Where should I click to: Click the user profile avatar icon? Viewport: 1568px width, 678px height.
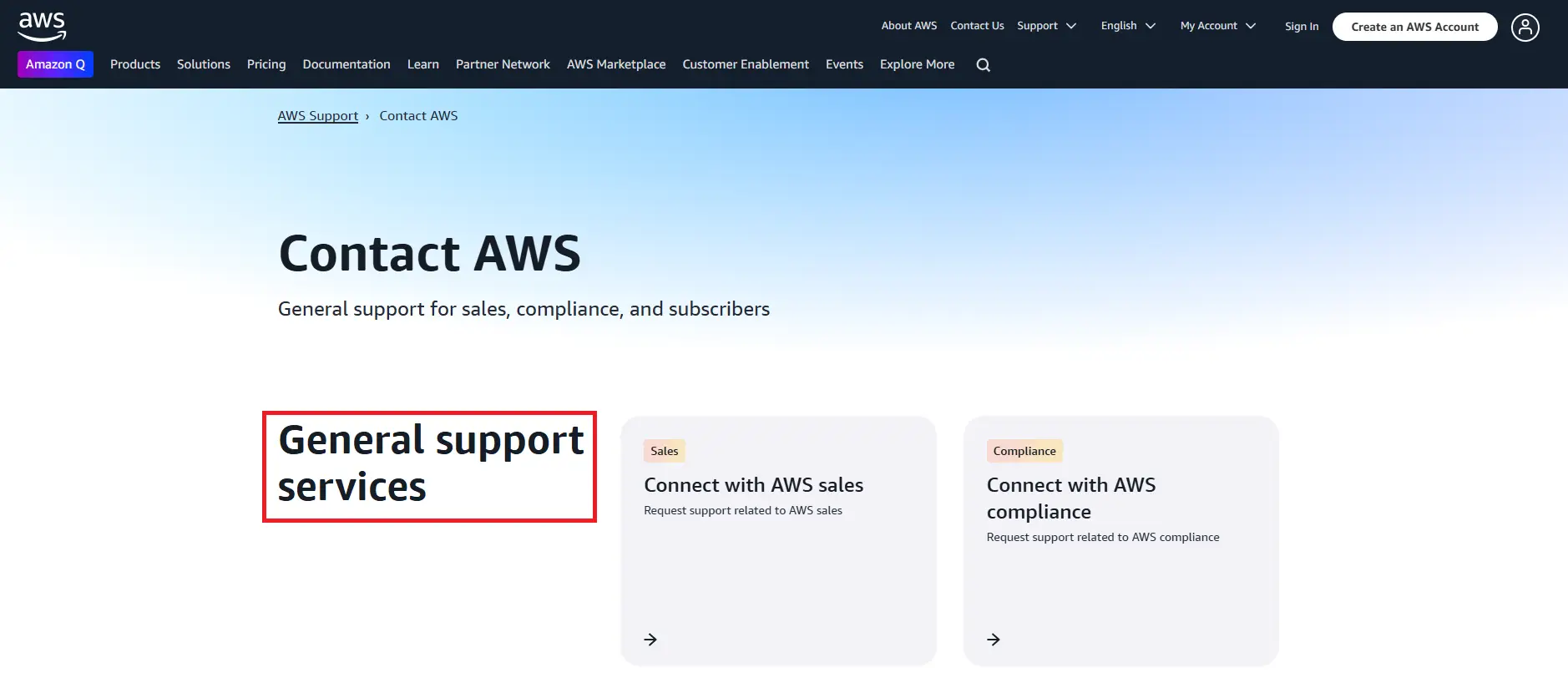coord(1525,28)
